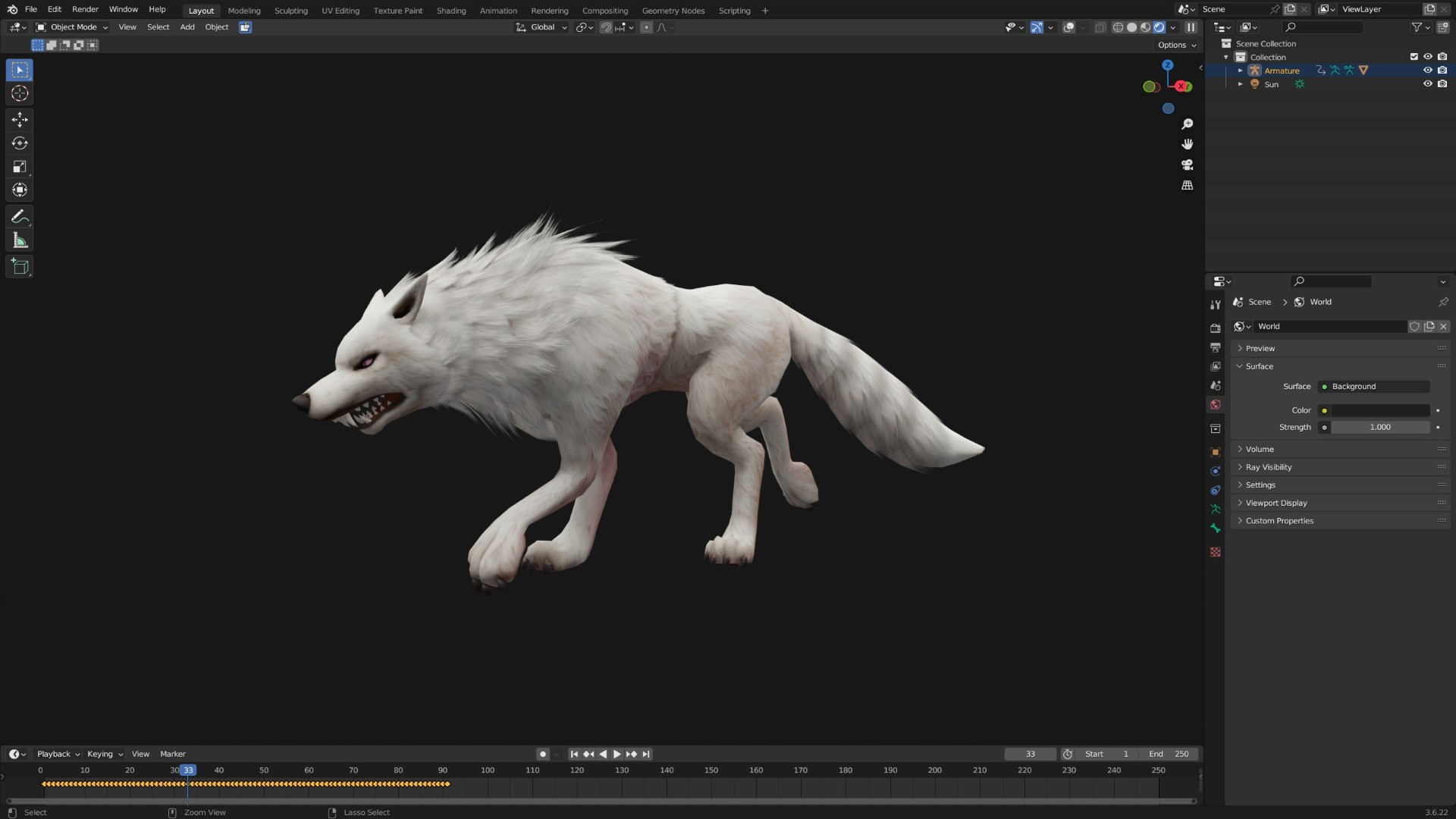The width and height of the screenshot is (1456, 819).
Task: Click the zoom magnifier viewport icon
Action: (1188, 124)
